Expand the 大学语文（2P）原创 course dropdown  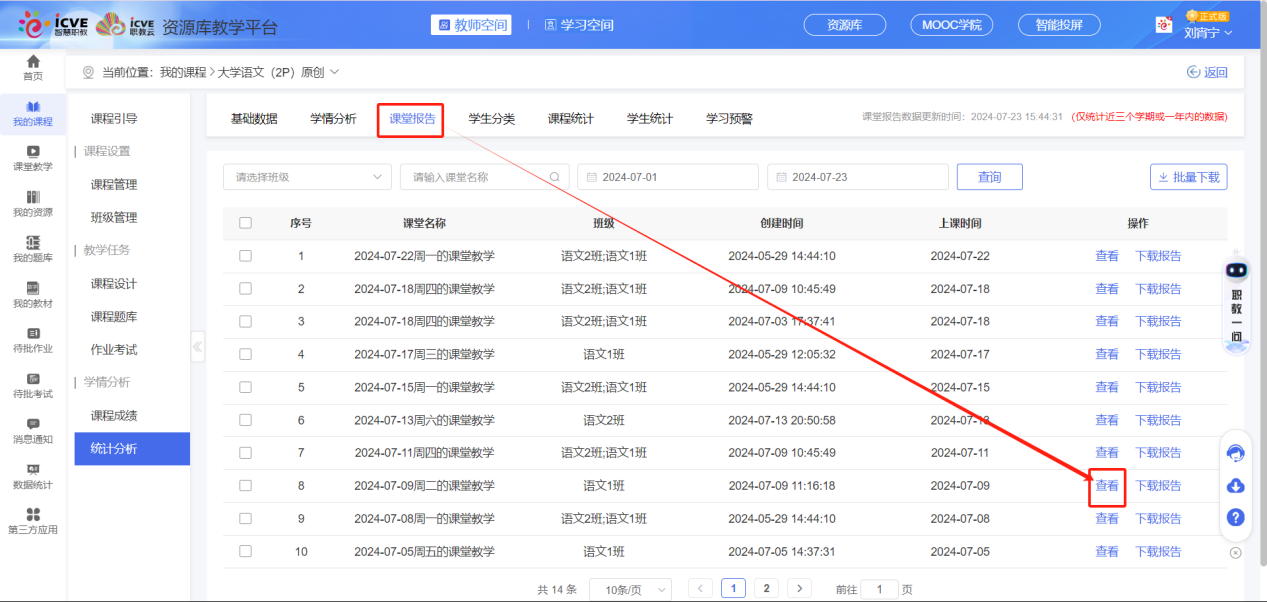334,72
